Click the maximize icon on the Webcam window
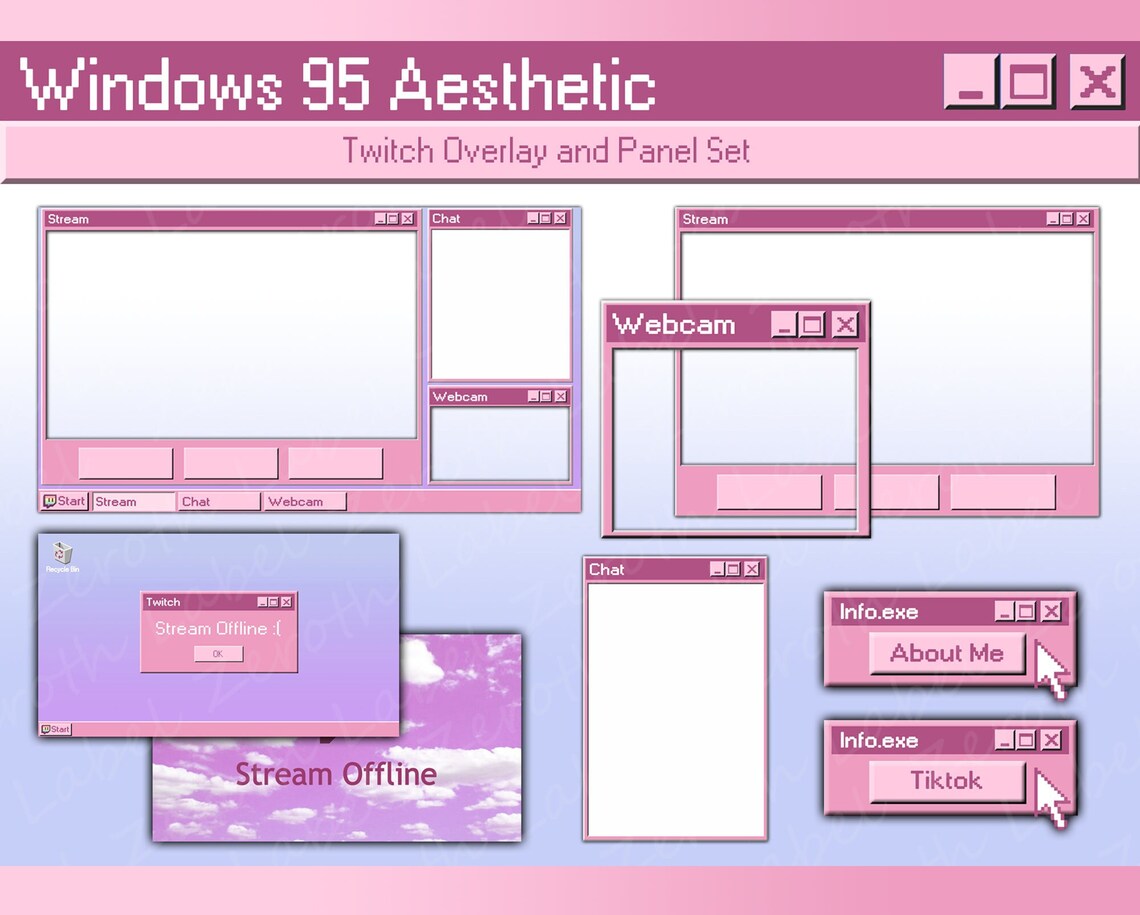The height and width of the screenshot is (915, 1140). [x=810, y=324]
